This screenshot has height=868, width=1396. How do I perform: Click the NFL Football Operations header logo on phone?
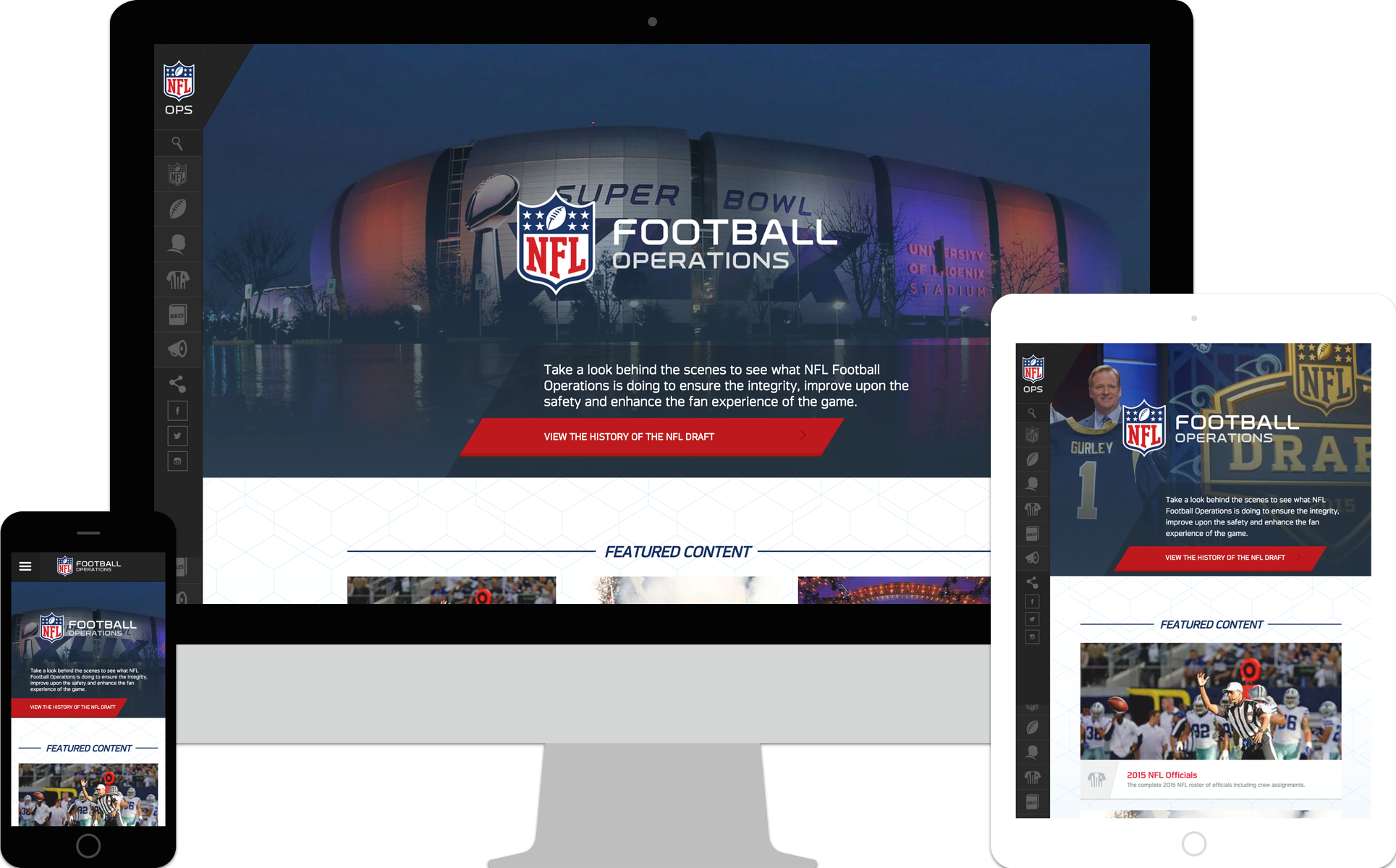click(x=89, y=566)
